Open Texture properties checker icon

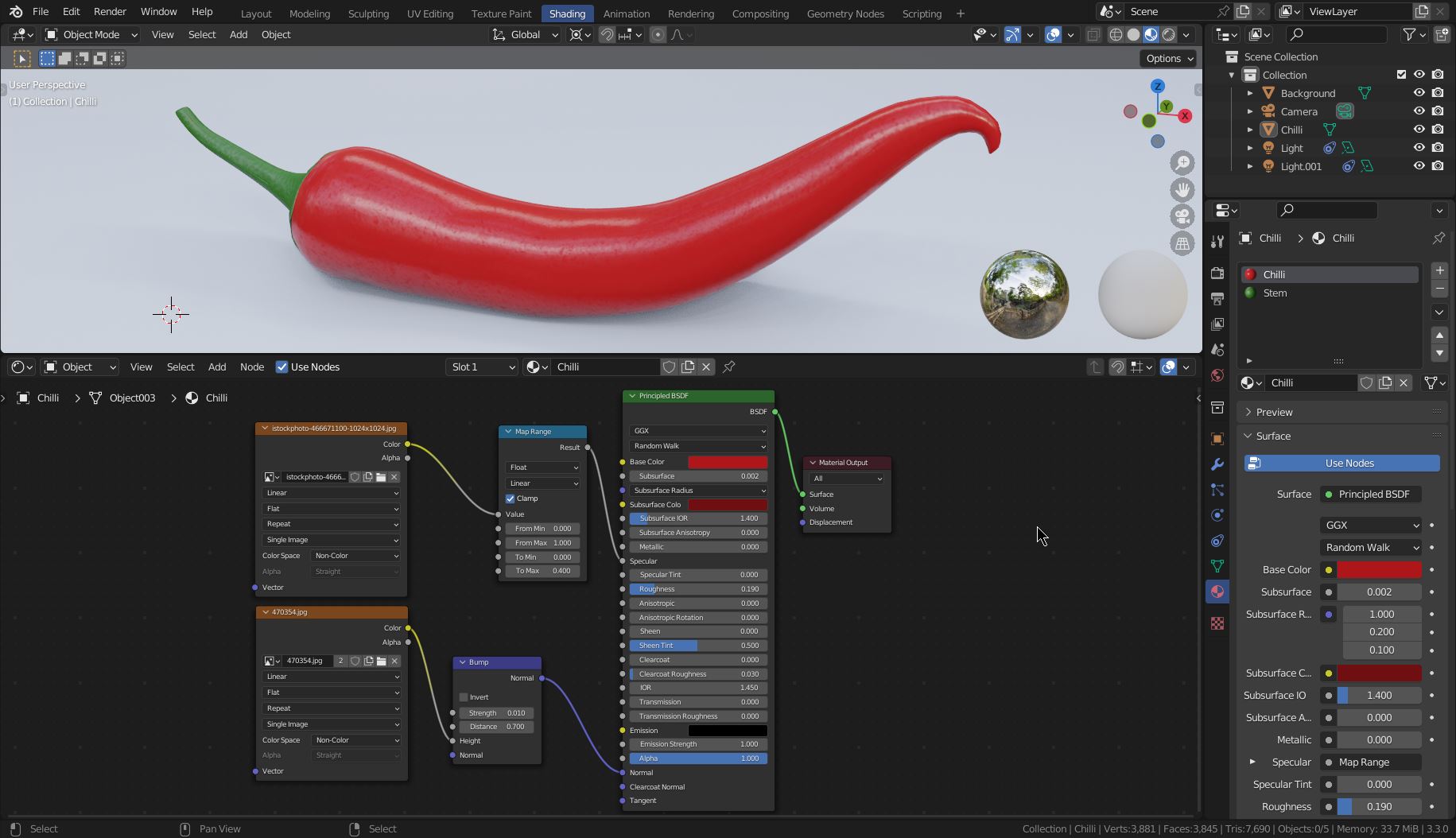[1217, 623]
